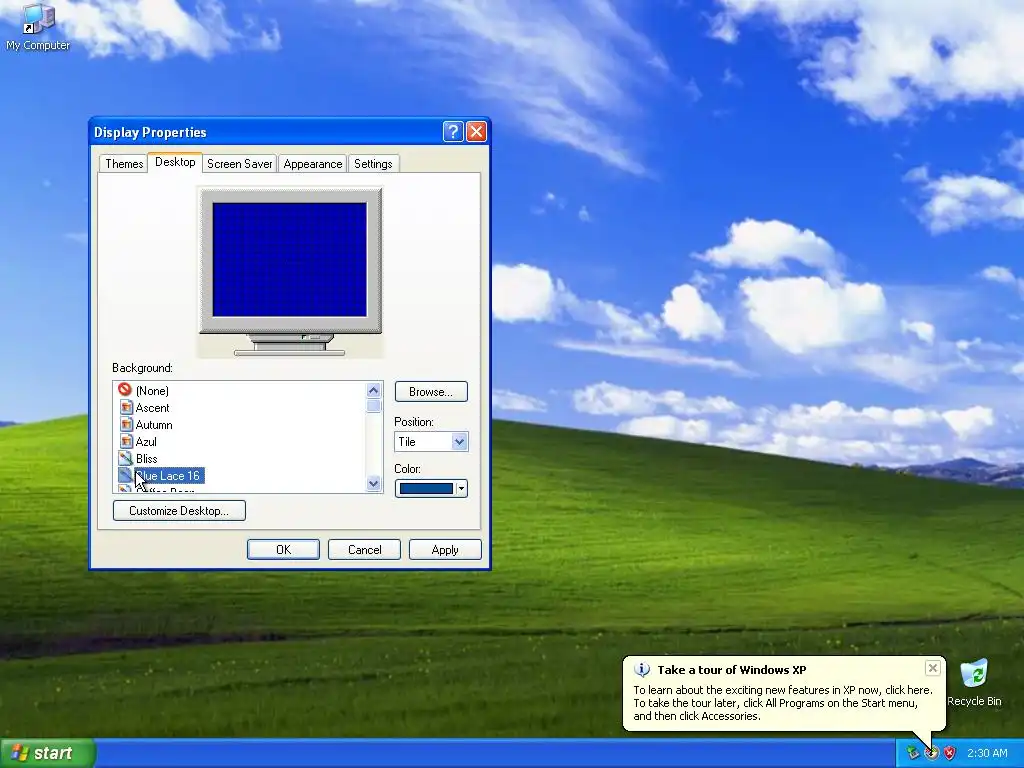This screenshot has height=768, width=1024.
Task: Click Cancel in Display Properties
Action: tap(364, 550)
